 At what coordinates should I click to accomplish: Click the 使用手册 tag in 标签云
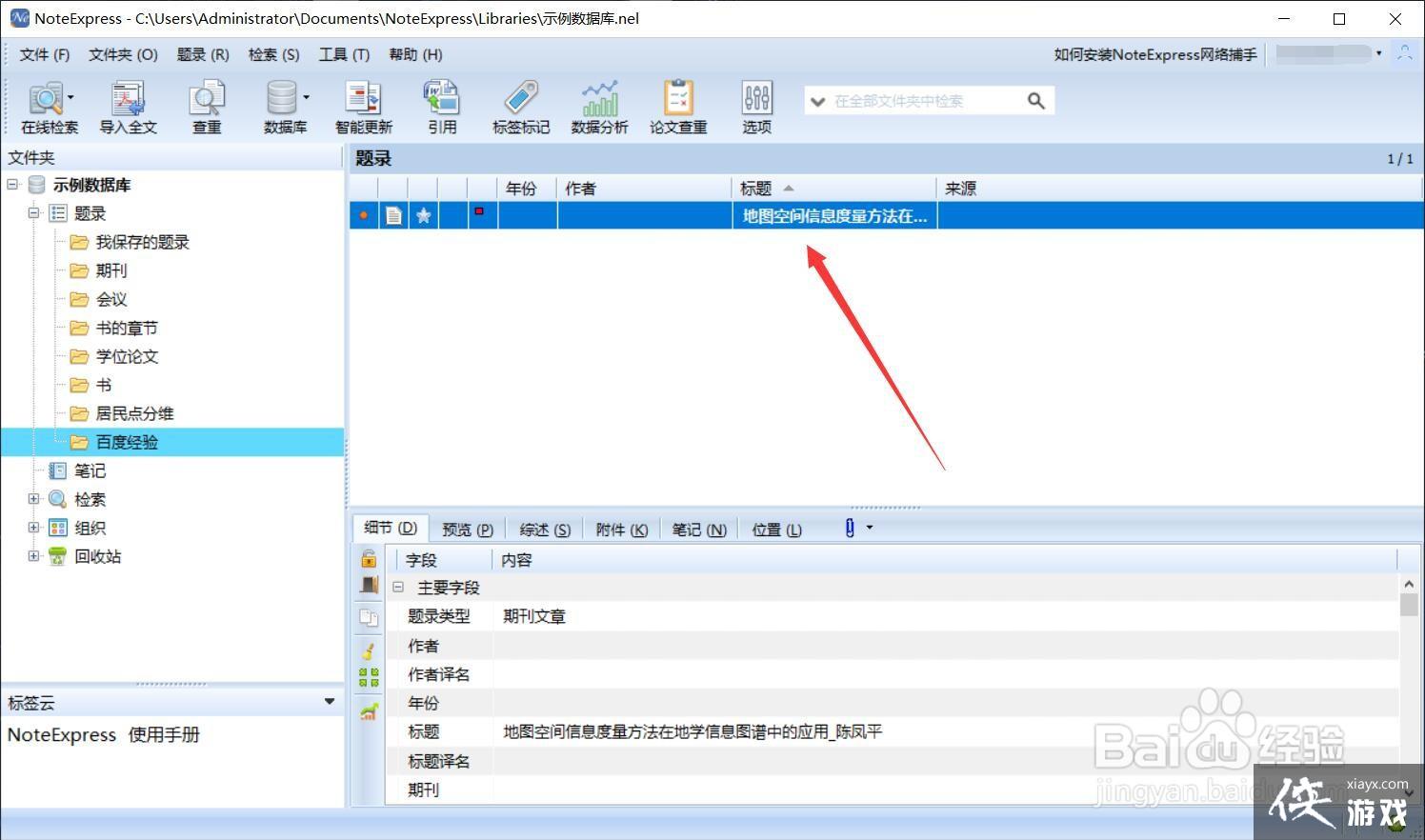tap(164, 735)
